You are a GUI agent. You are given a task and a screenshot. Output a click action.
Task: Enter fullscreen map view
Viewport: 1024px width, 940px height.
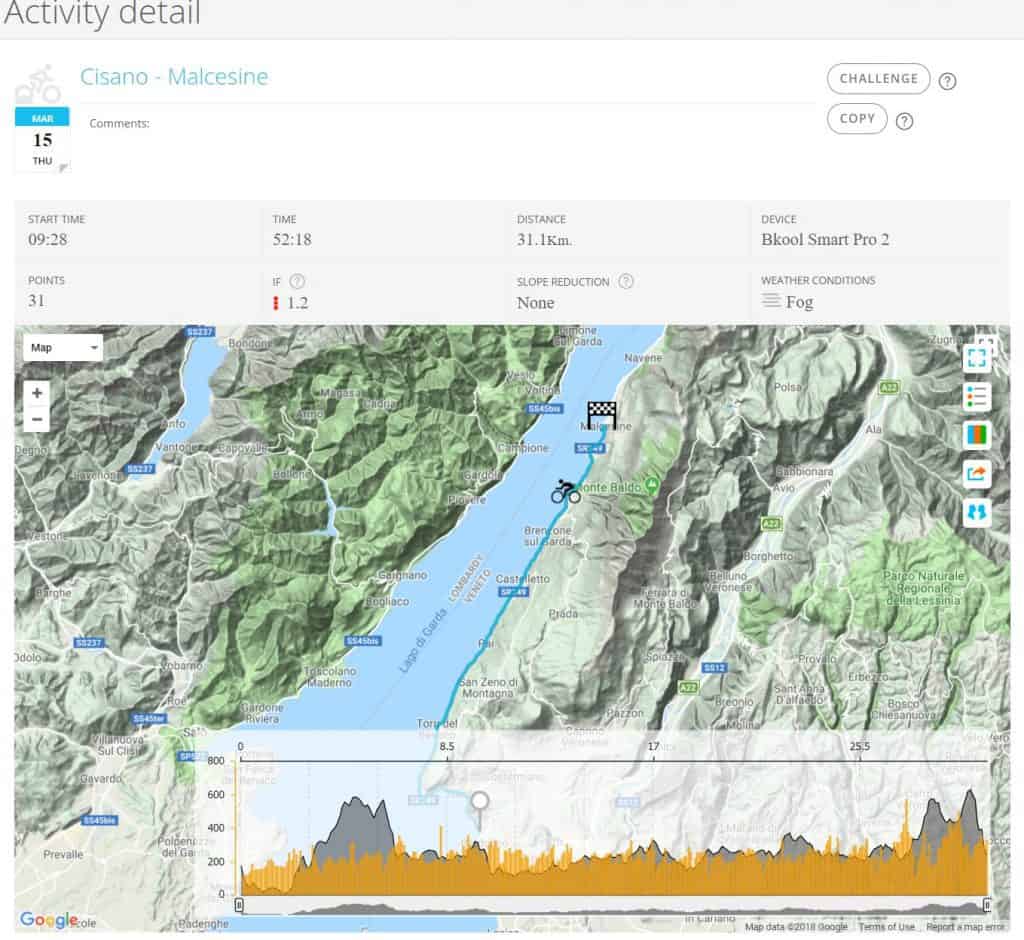coord(977,356)
